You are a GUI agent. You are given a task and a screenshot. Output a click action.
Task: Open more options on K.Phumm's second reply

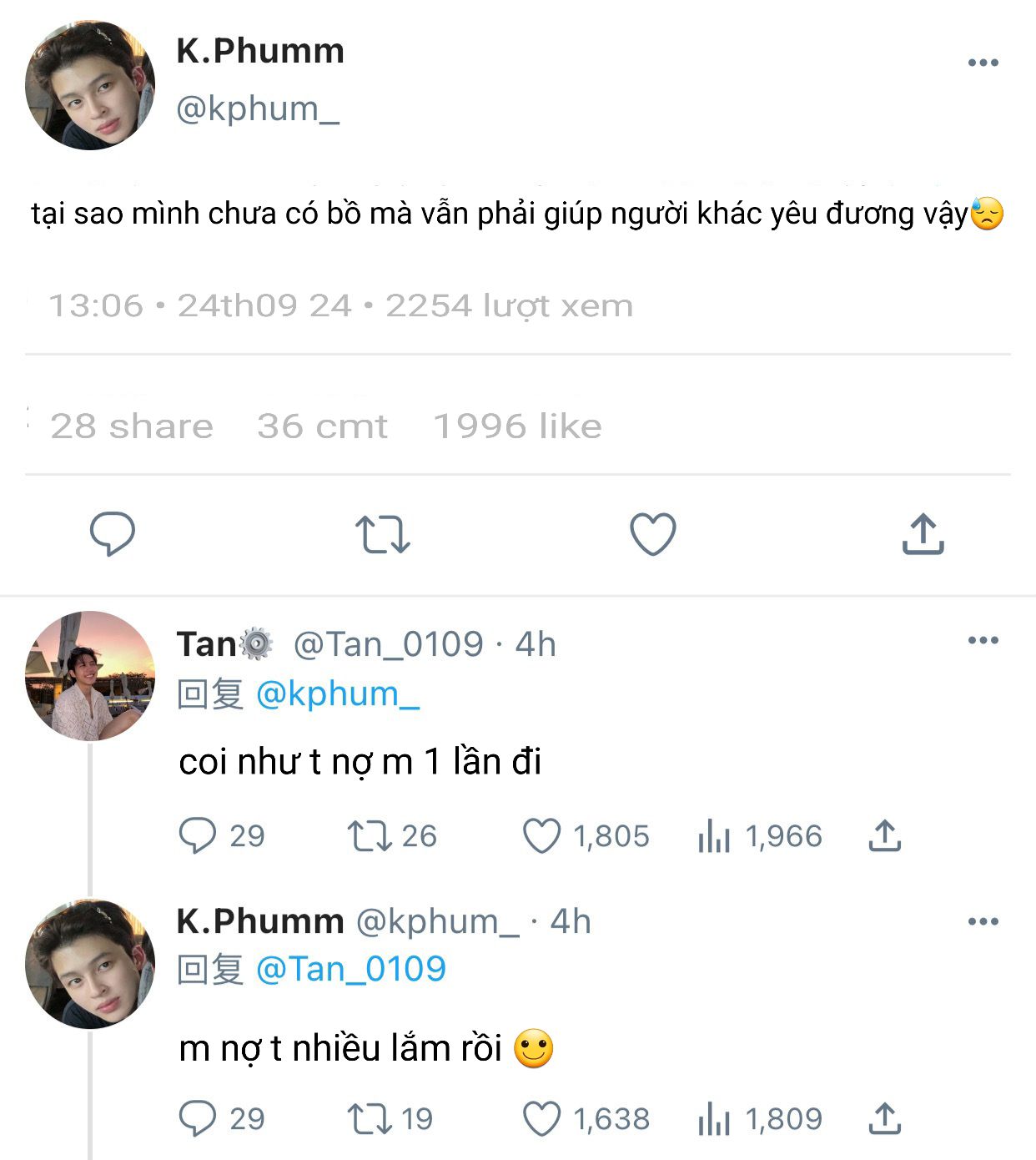tap(983, 921)
